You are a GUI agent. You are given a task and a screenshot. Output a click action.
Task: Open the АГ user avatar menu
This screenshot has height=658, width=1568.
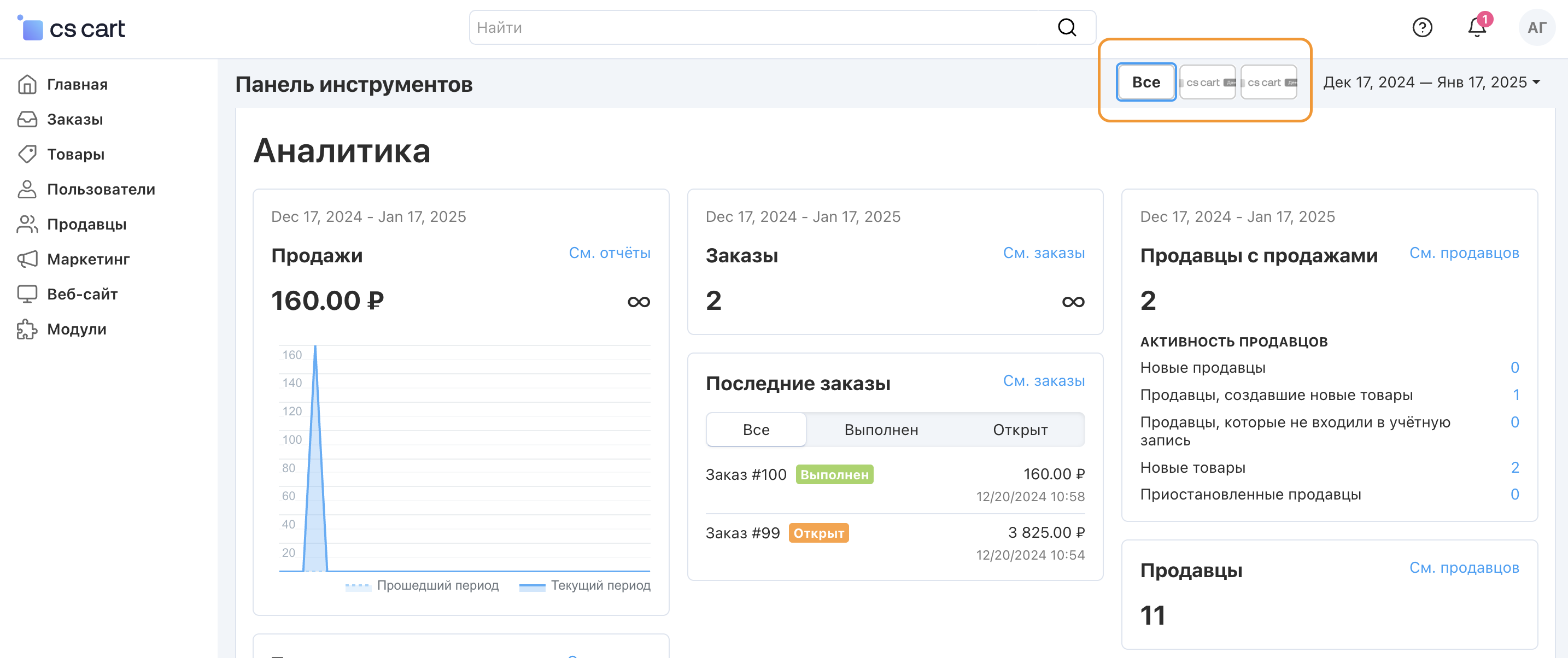click(1536, 27)
